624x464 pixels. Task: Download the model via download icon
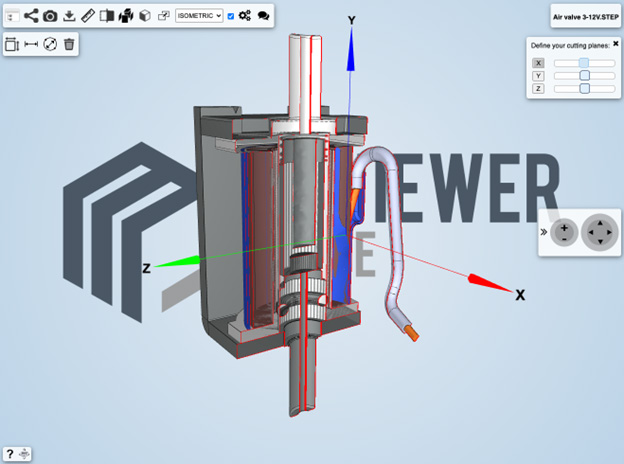pyautogui.click(x=69, y=16)
